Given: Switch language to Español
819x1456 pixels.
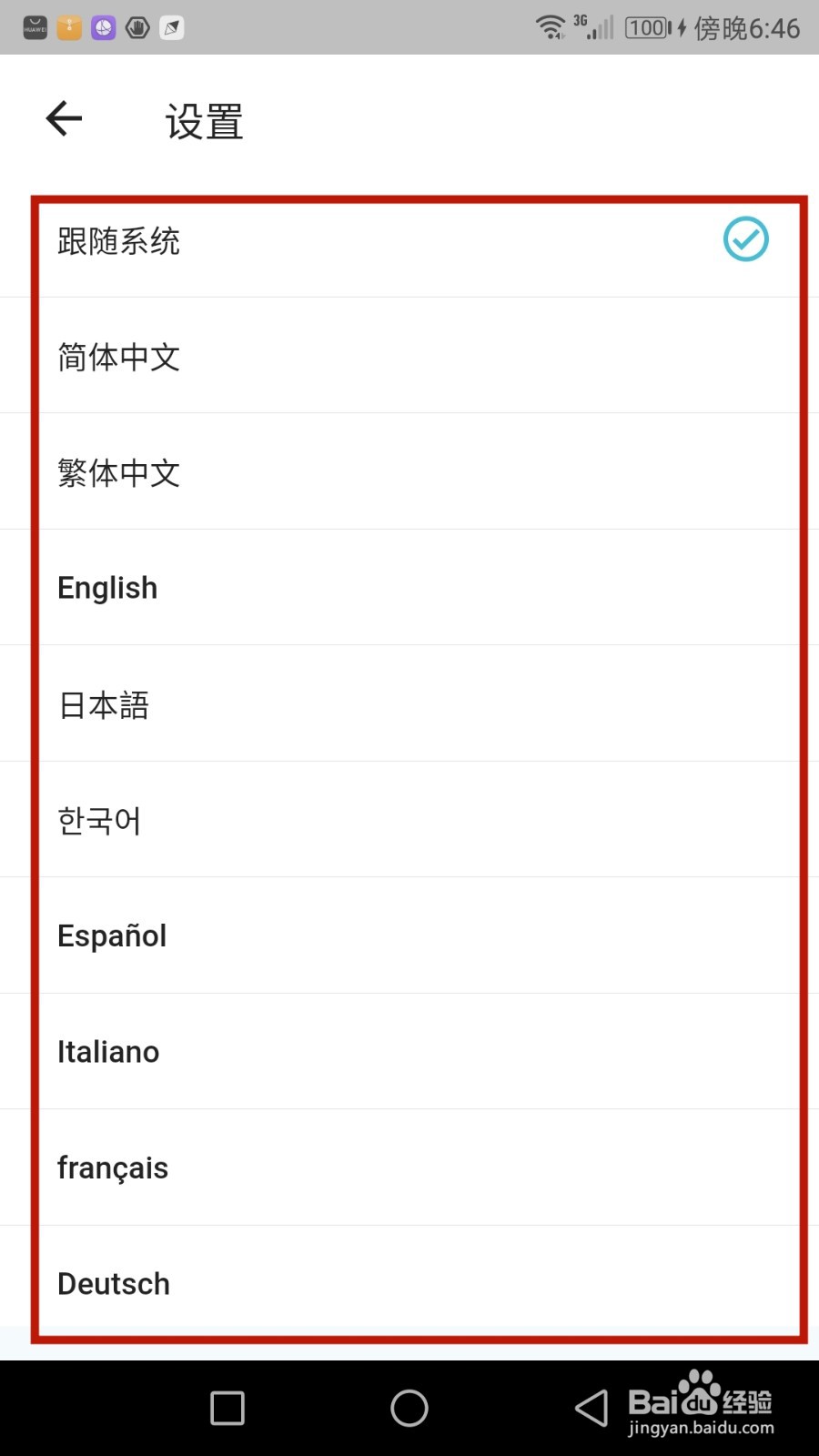Looking at the screenshot, I should pyautogui.click(x=409, y=935).
